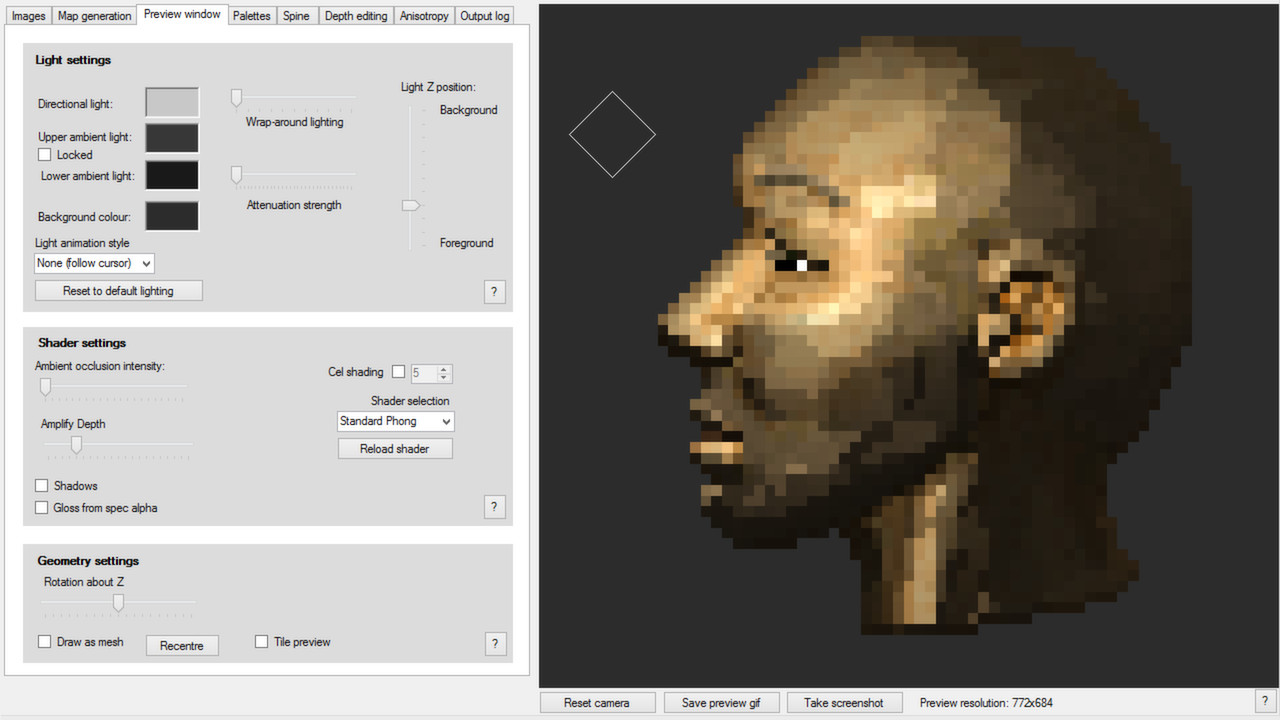Select the Depth editing tab
This screenshot has width=1280, height=720.
click(356, 15)
